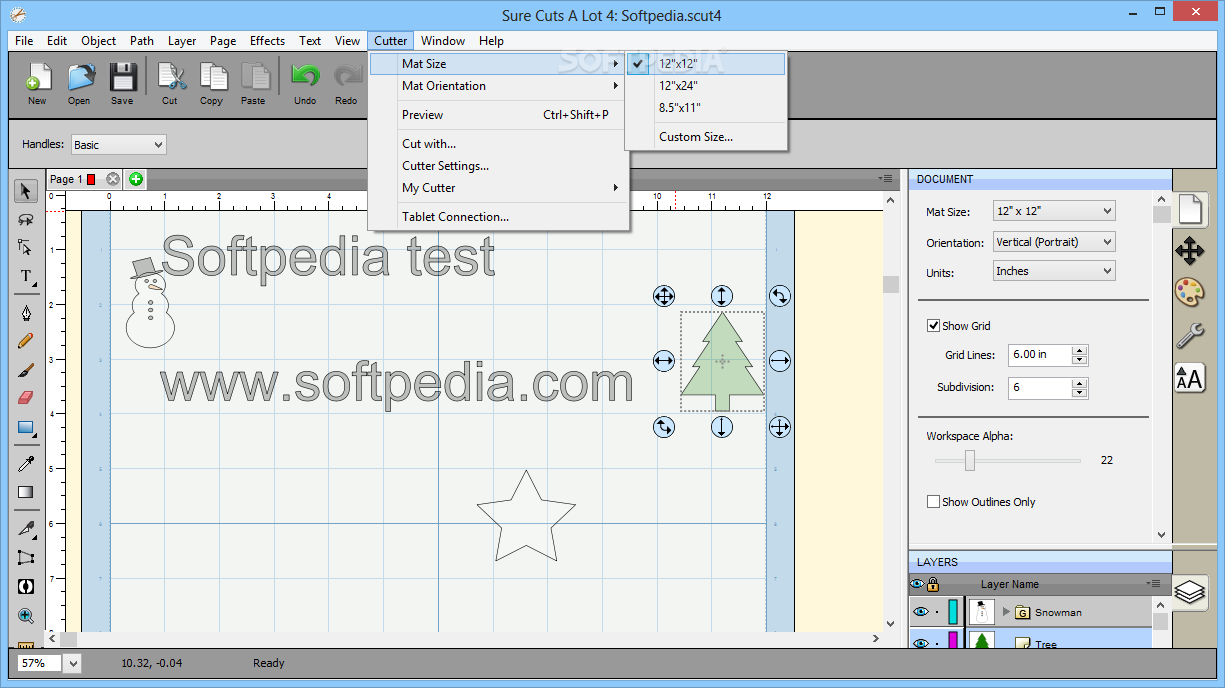The width and height of the screenshot is (1225, 688).
Task: Select the 8.5"x11" mat size option
Action: pyautogui.click(x=706, y=108)
